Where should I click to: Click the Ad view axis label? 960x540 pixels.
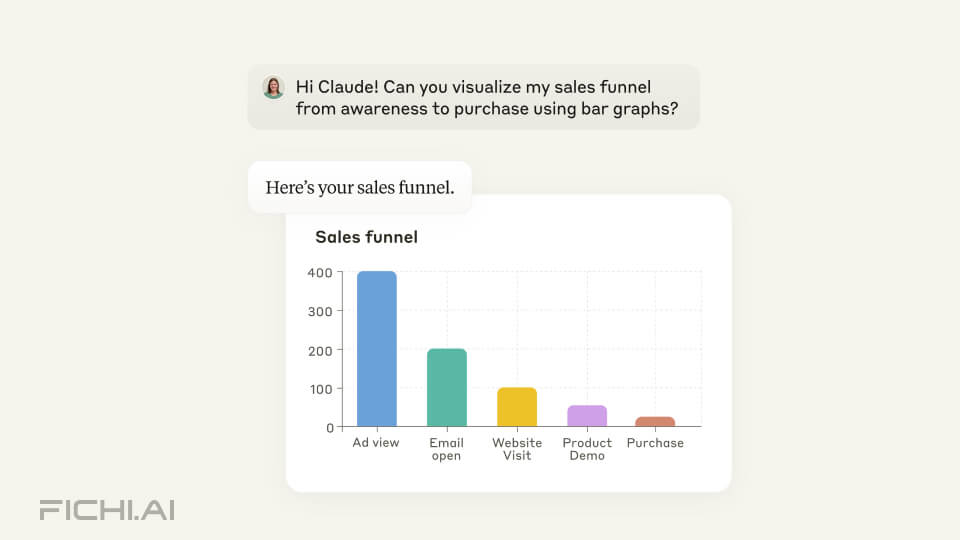point(376,443)
